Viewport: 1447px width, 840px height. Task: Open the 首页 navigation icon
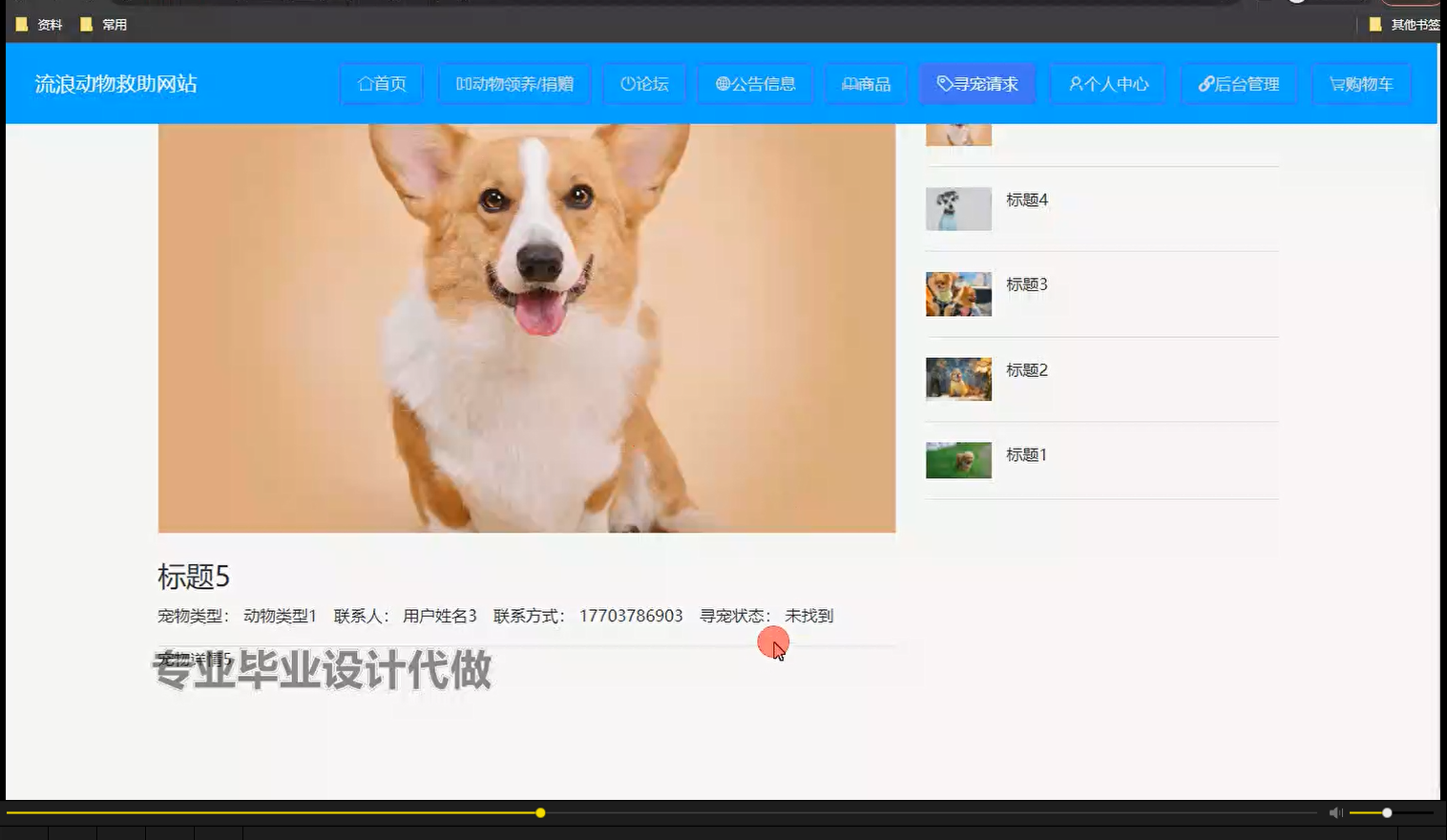coord(381,83)
